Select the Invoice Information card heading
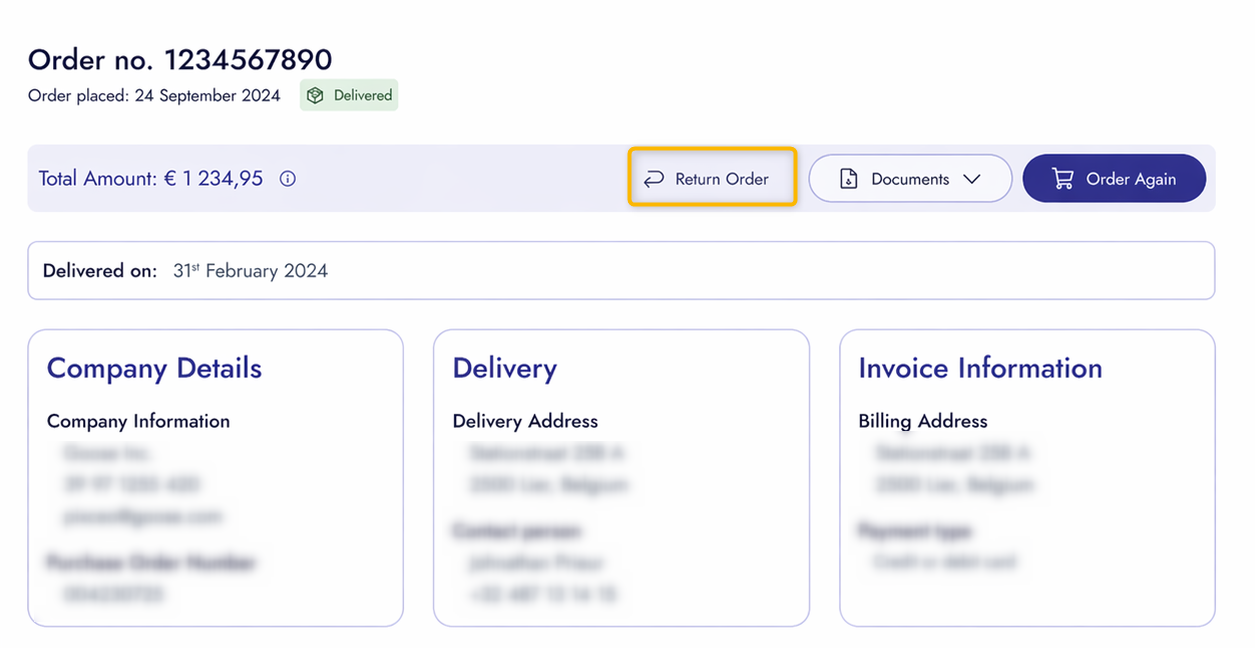 (x=980, y=368)
